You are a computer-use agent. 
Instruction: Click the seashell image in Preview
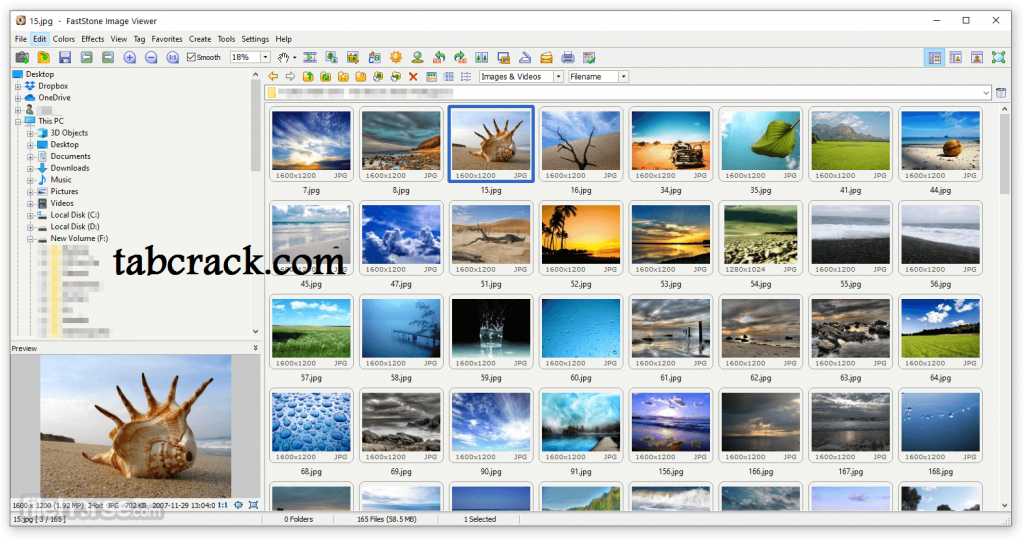coord(136,426)
